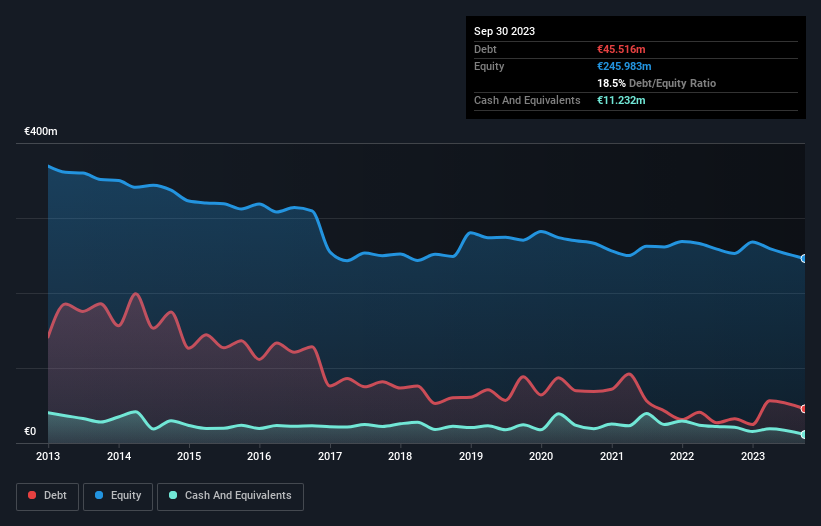The image size is (821, 526).
Task: Click the €0 y-axis label
Action: 30,431
